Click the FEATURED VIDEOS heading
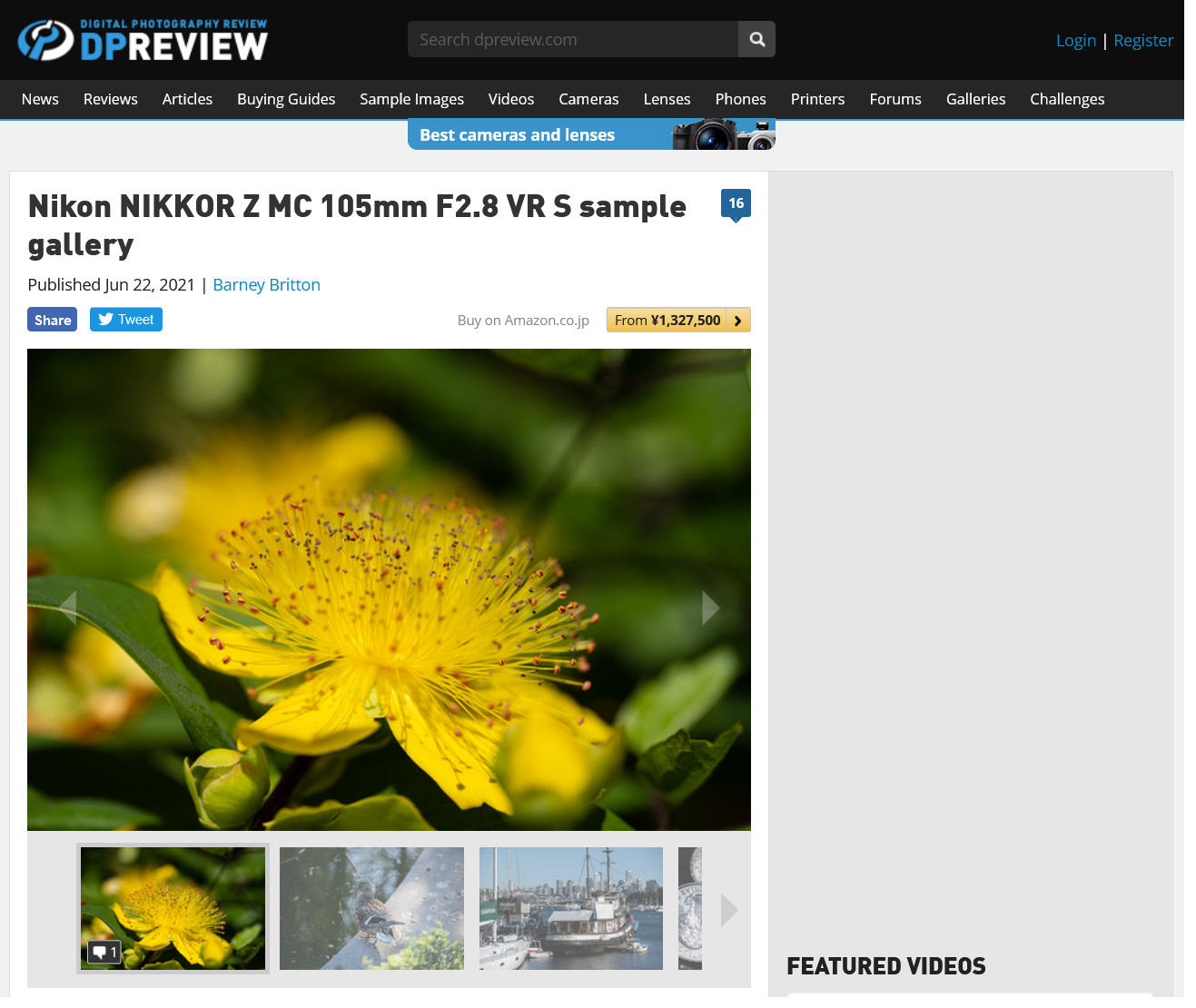Viewport: 1196px width, 1008px height. tap(886, 966)
